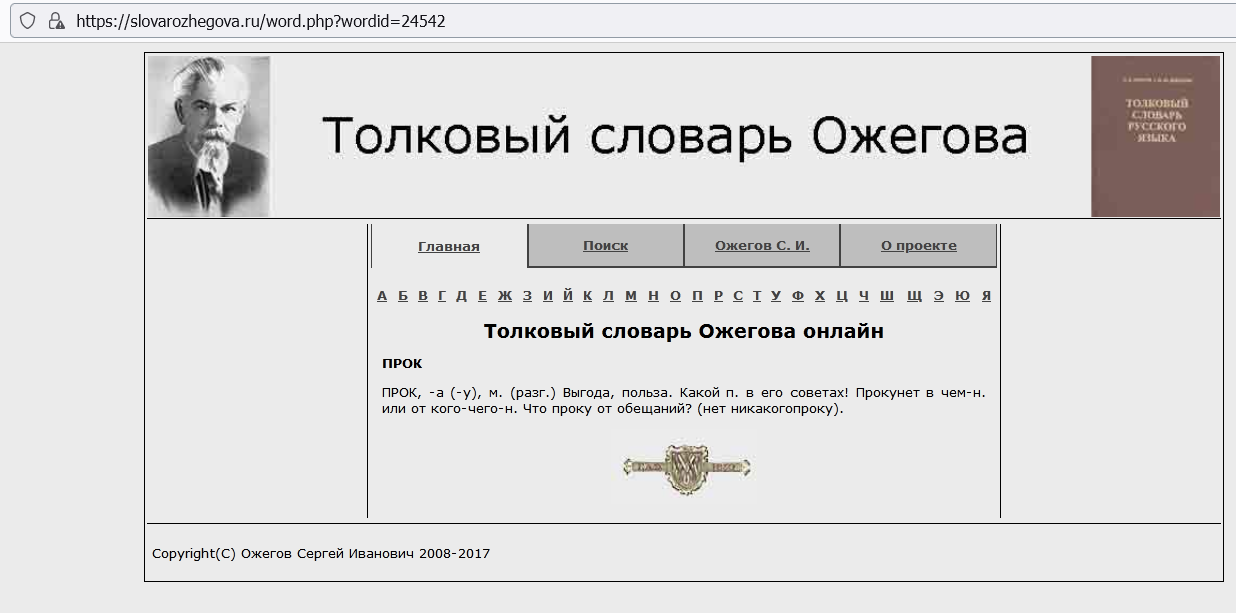Click the ПРОК definition paragraph
This screenshot has height=613, width=1236.
pos(684,401)
